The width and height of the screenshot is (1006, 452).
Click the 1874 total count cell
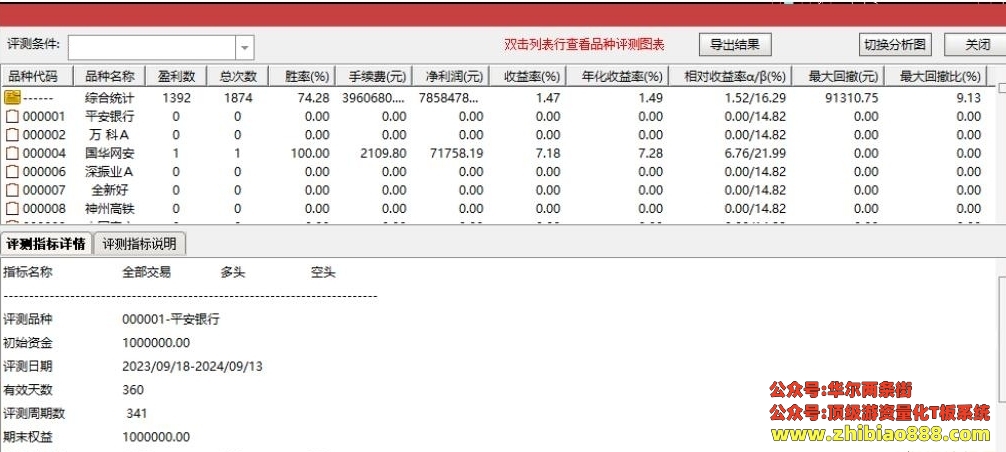pyautogui.click(x=238, y=98)
